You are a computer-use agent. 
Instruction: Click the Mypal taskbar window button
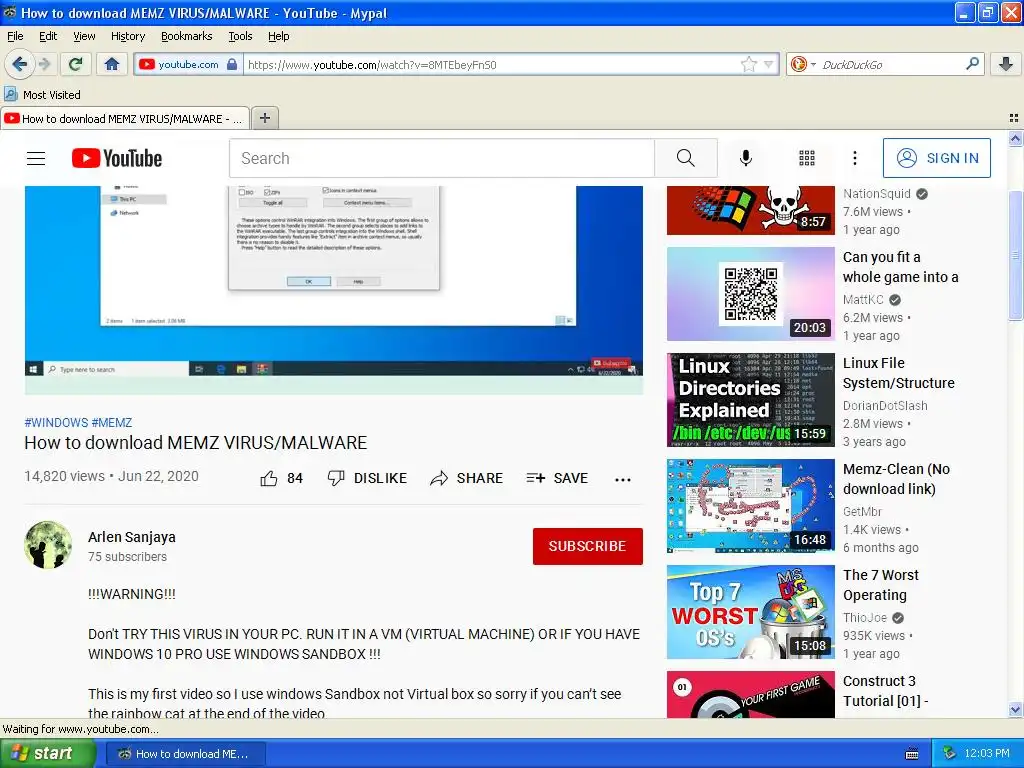pos(185,754)
